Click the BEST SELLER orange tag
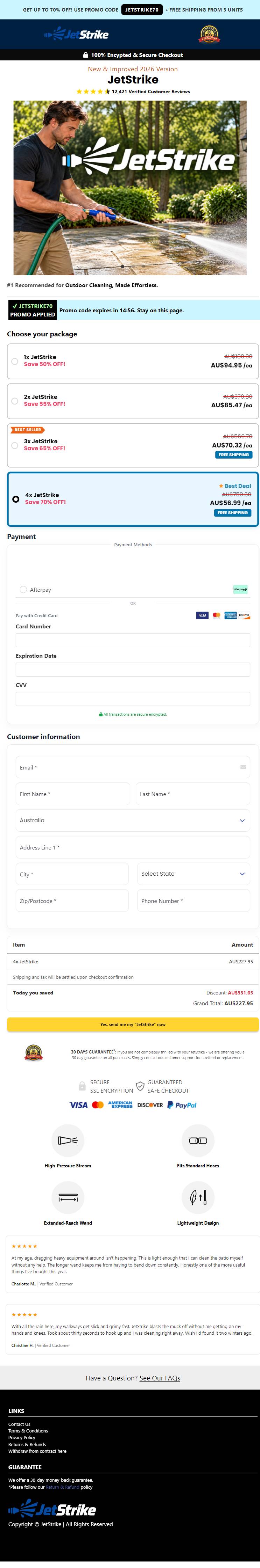260x1568 pixels. (x=27, y=430)
